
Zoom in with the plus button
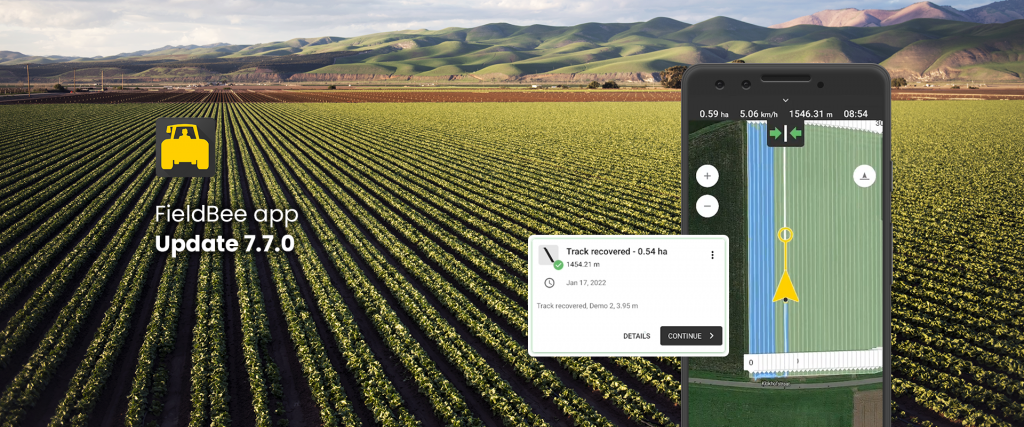pyautogui.click(x=707, y=176)
